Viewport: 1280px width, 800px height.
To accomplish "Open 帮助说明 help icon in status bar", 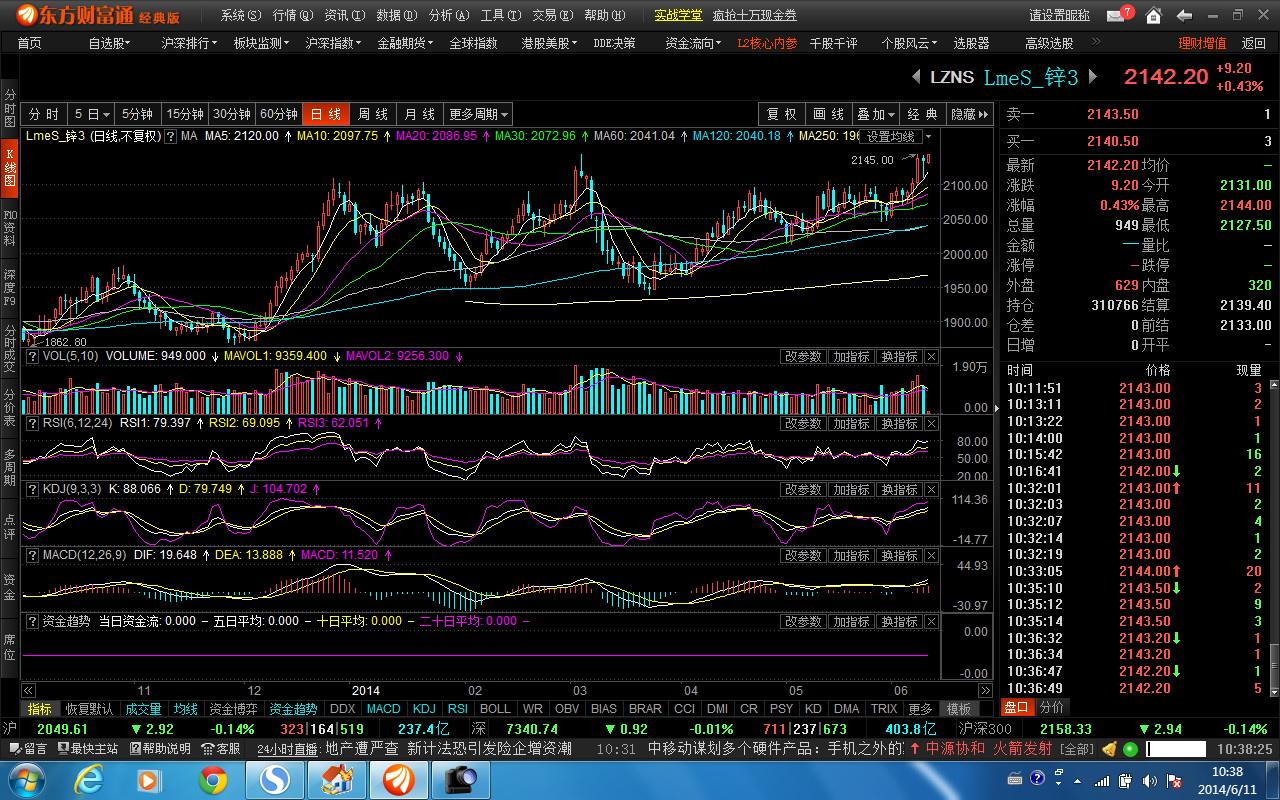I will click(x=135, y=748).
